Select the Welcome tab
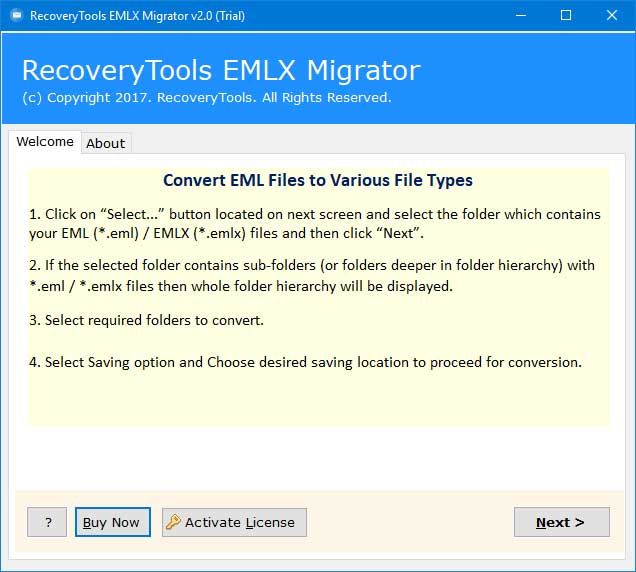This screenshot has width=636, height=572. pyautogui.click(x=45, y=142)
